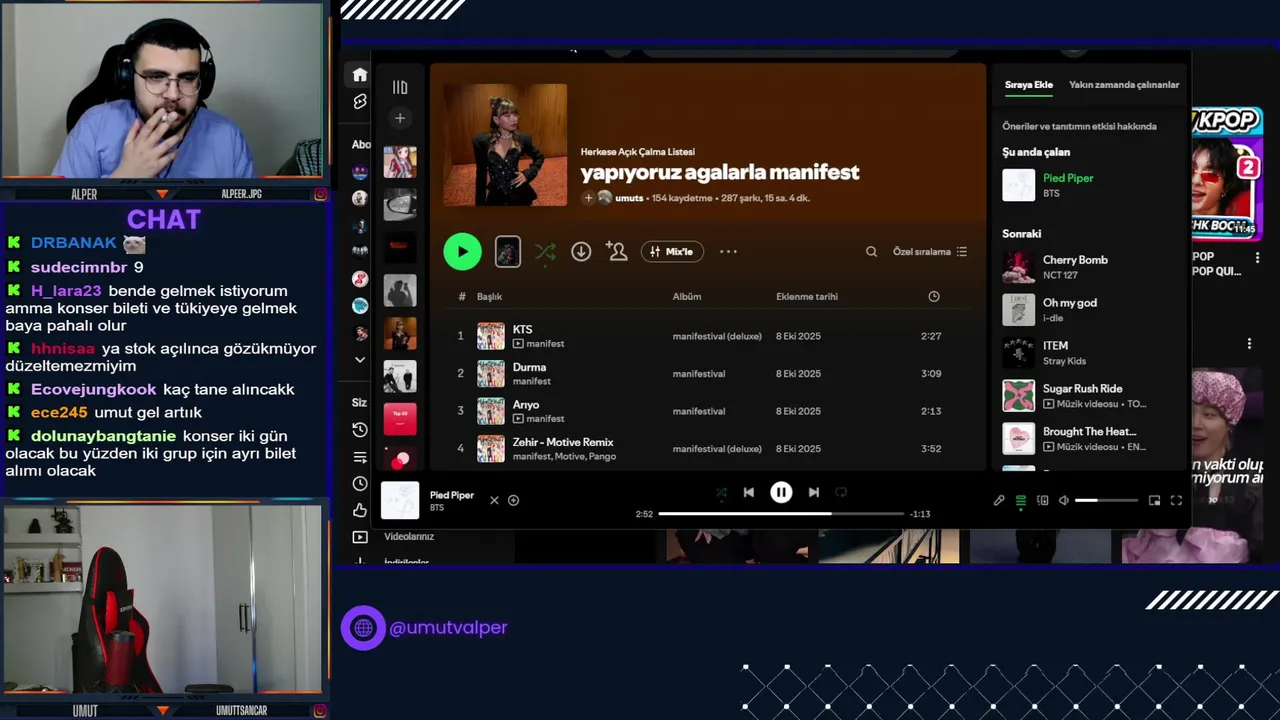
Task: Open the manifest, Motive, Pango artist link
Action: pos(564,457)
